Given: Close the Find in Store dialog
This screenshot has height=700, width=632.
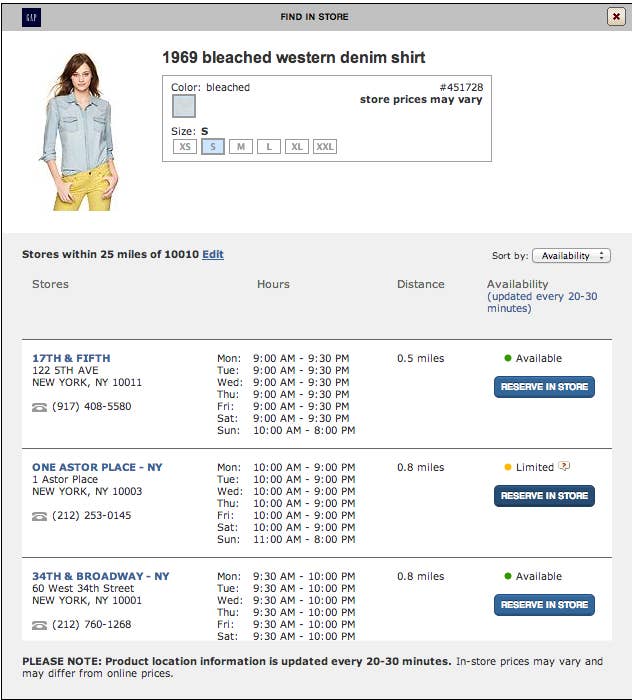Looking at the screenshot, I should (616, 17).
